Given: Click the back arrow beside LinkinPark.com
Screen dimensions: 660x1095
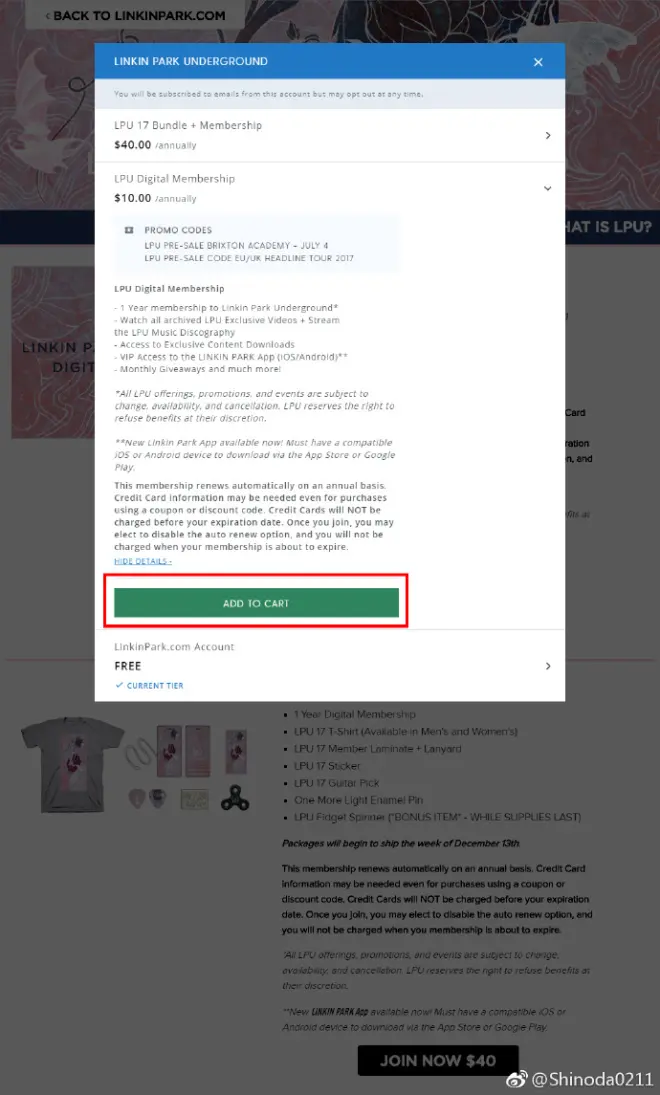Looking at the screenshot, I should click(x=47, y=15).
